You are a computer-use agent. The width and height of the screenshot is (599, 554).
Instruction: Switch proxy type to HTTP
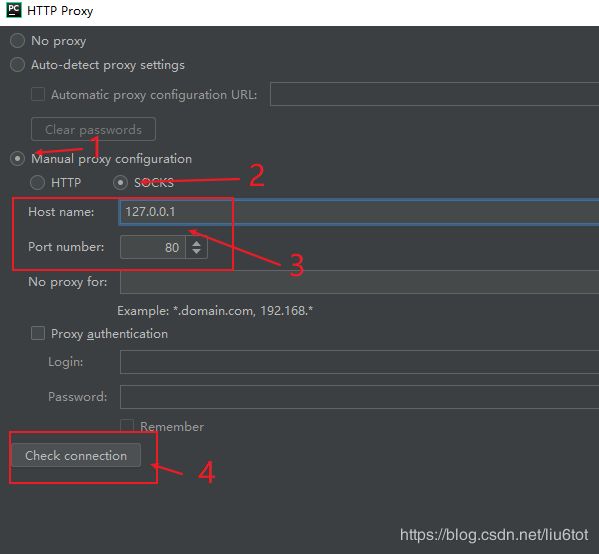pos(37,183)
